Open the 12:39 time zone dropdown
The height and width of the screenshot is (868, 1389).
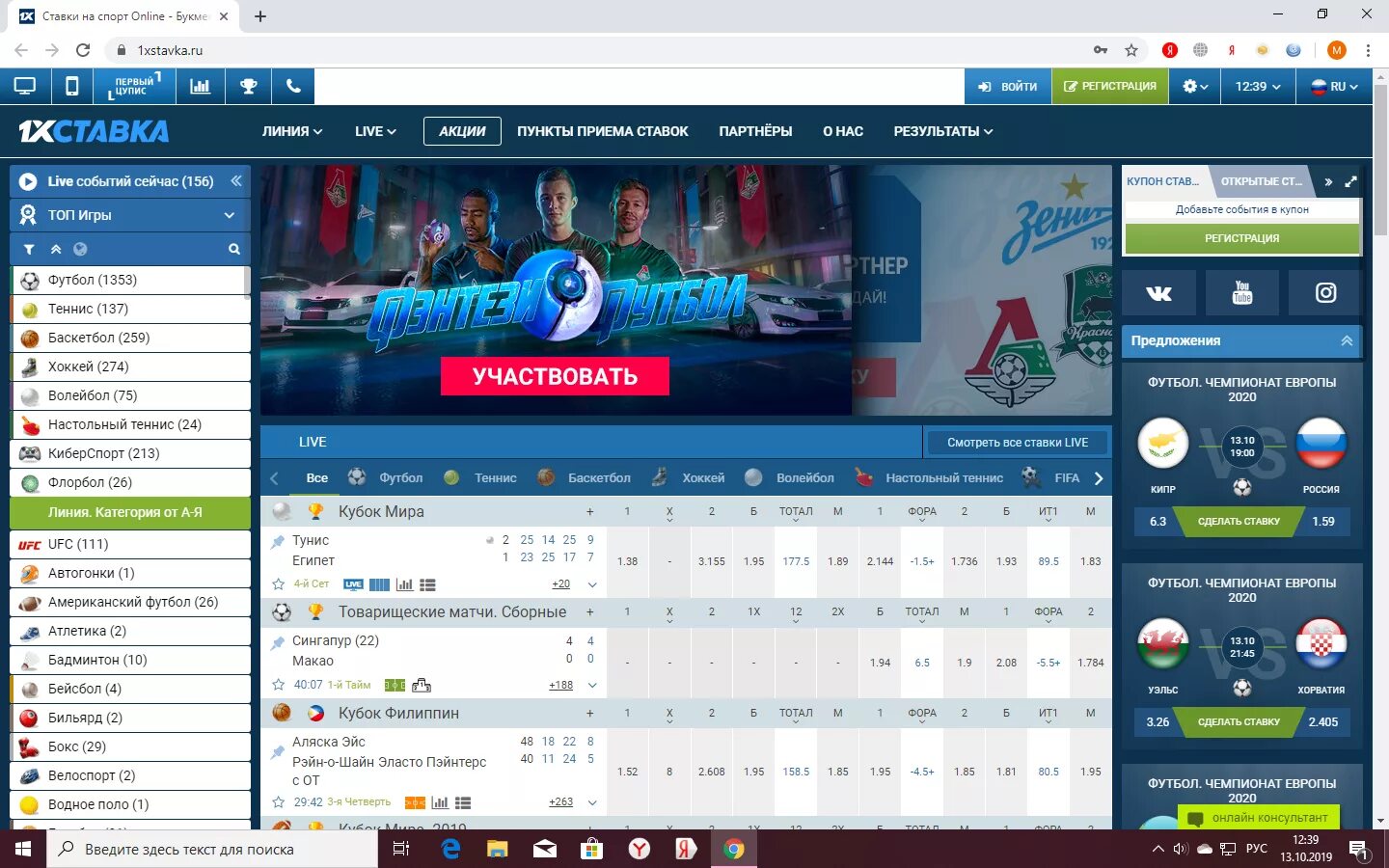click(x=1258, y=86)
